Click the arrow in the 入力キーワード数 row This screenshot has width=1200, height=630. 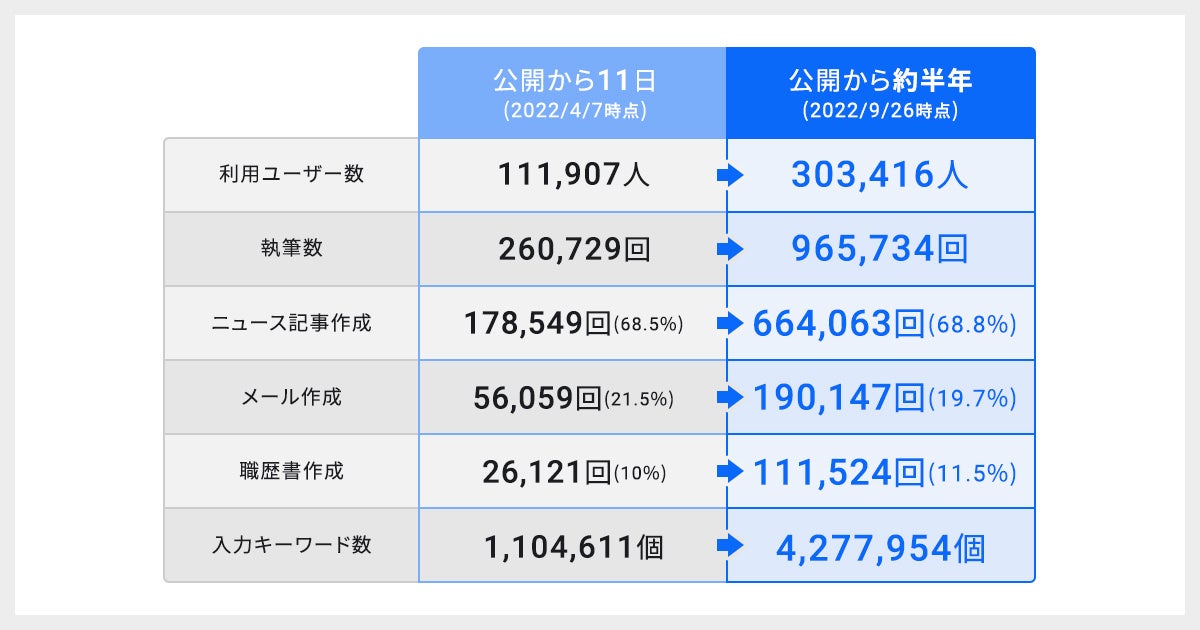[x=731, y=546]
